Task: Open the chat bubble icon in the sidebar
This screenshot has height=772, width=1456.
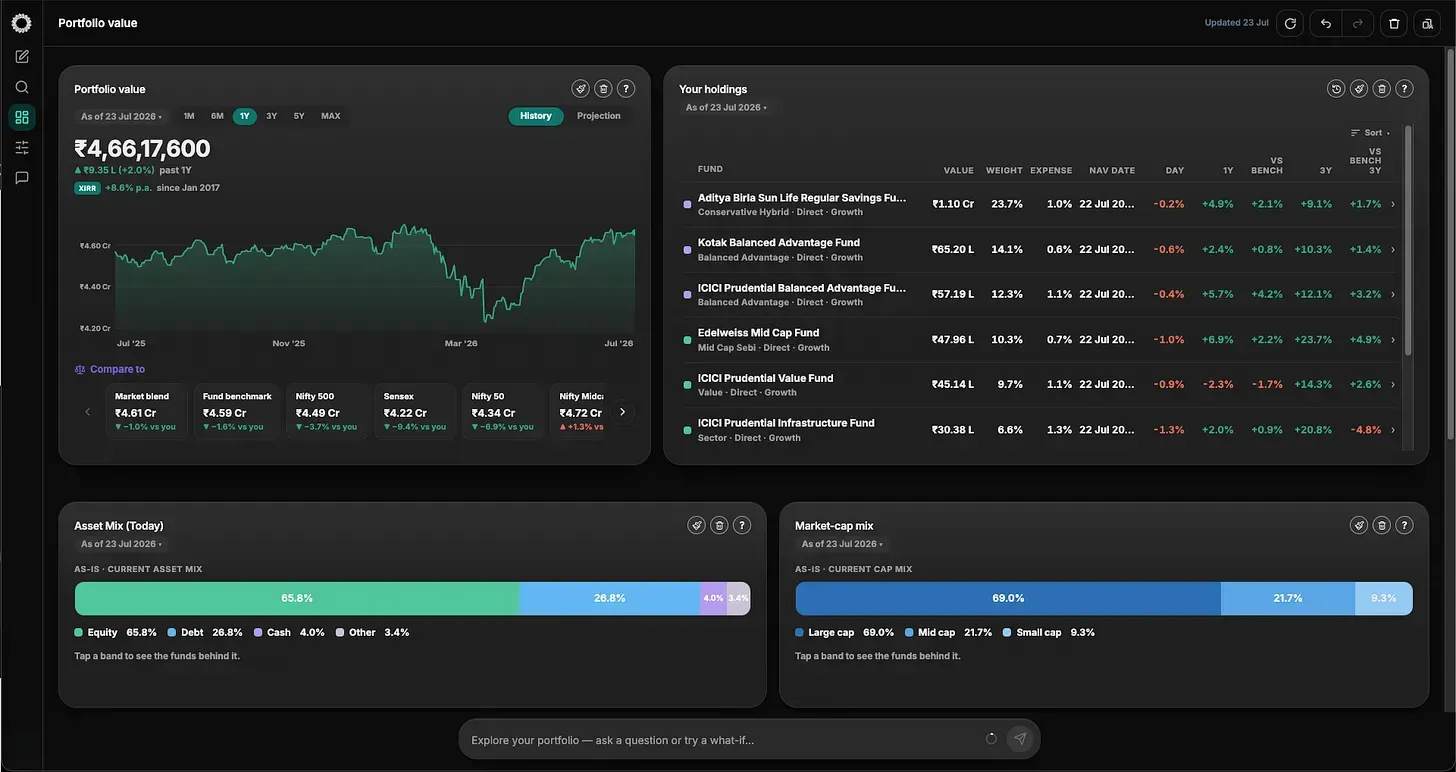Action: pos(22,178)
